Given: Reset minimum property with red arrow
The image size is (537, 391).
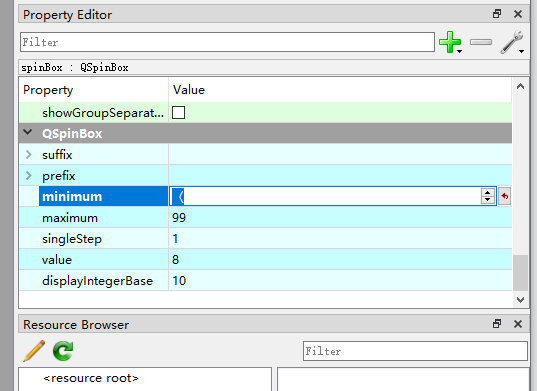Looking at the screenshot, I should [x=504, y=196].
